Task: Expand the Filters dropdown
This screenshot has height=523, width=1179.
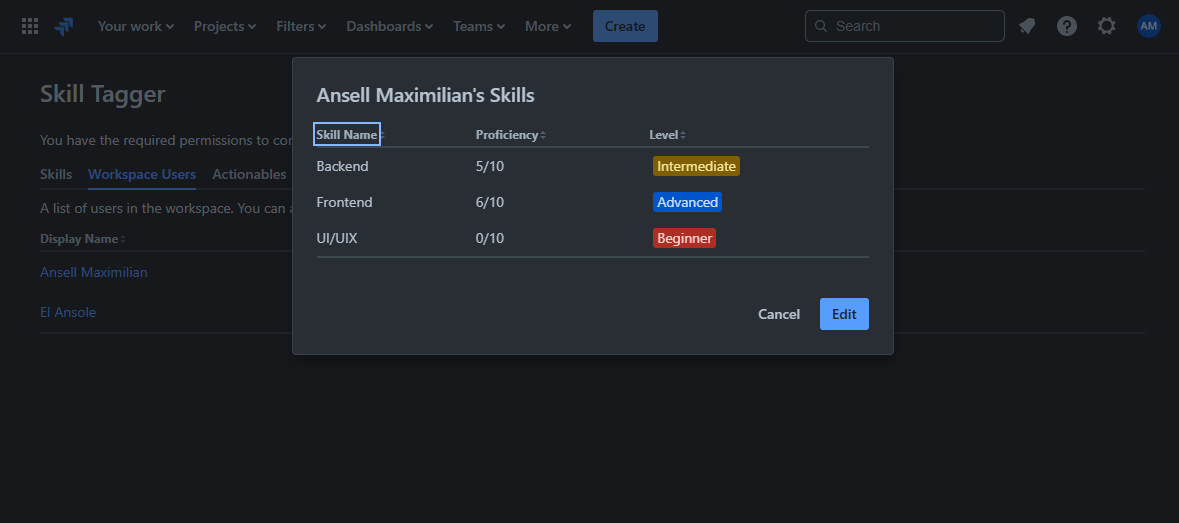Action: tap(301, 26)
